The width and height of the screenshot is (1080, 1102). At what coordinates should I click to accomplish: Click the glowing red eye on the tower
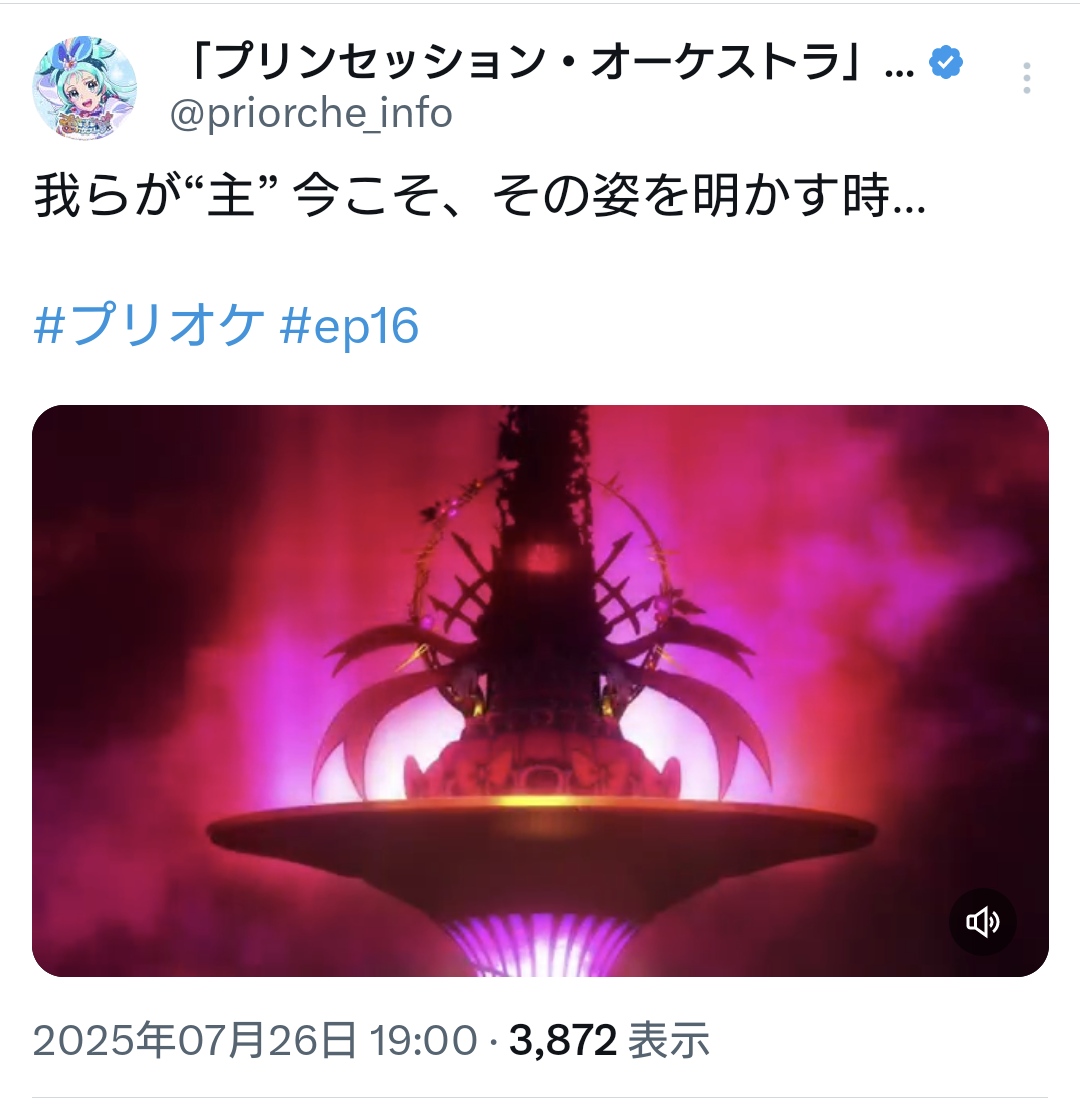click(x=540, y=559)
